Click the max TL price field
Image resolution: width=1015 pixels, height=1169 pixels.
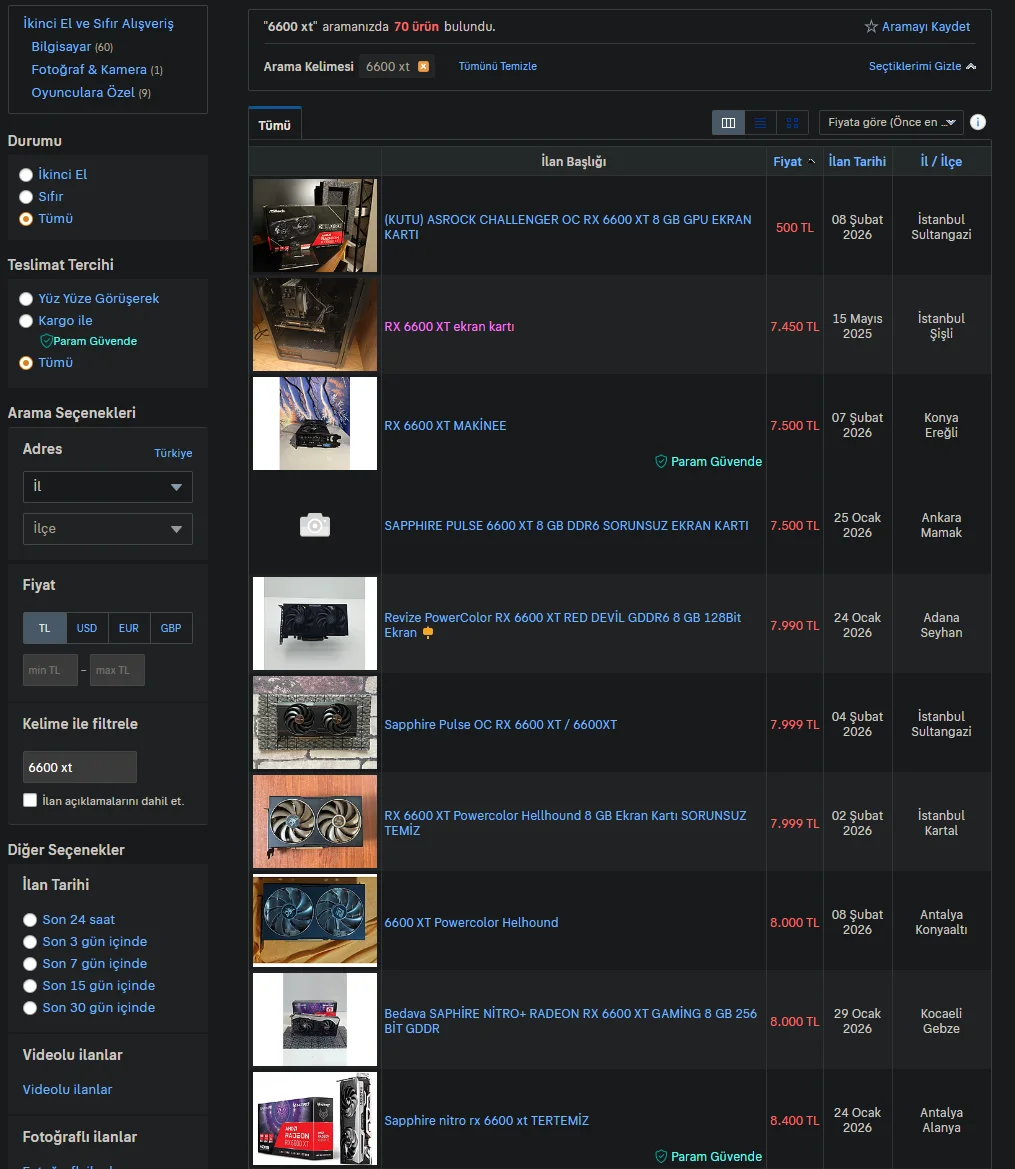click(x=117, y=670)
